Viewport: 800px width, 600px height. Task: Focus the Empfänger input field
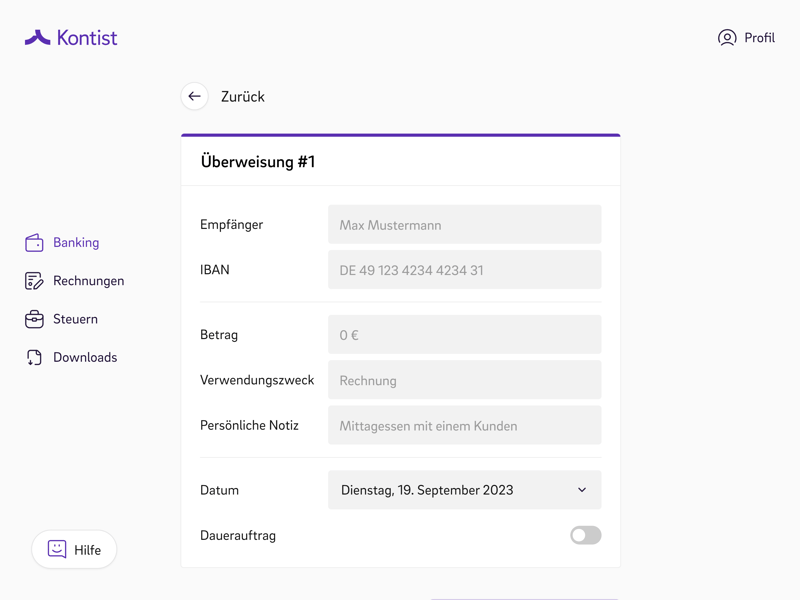pyautogui.click(x=464, y=225)
